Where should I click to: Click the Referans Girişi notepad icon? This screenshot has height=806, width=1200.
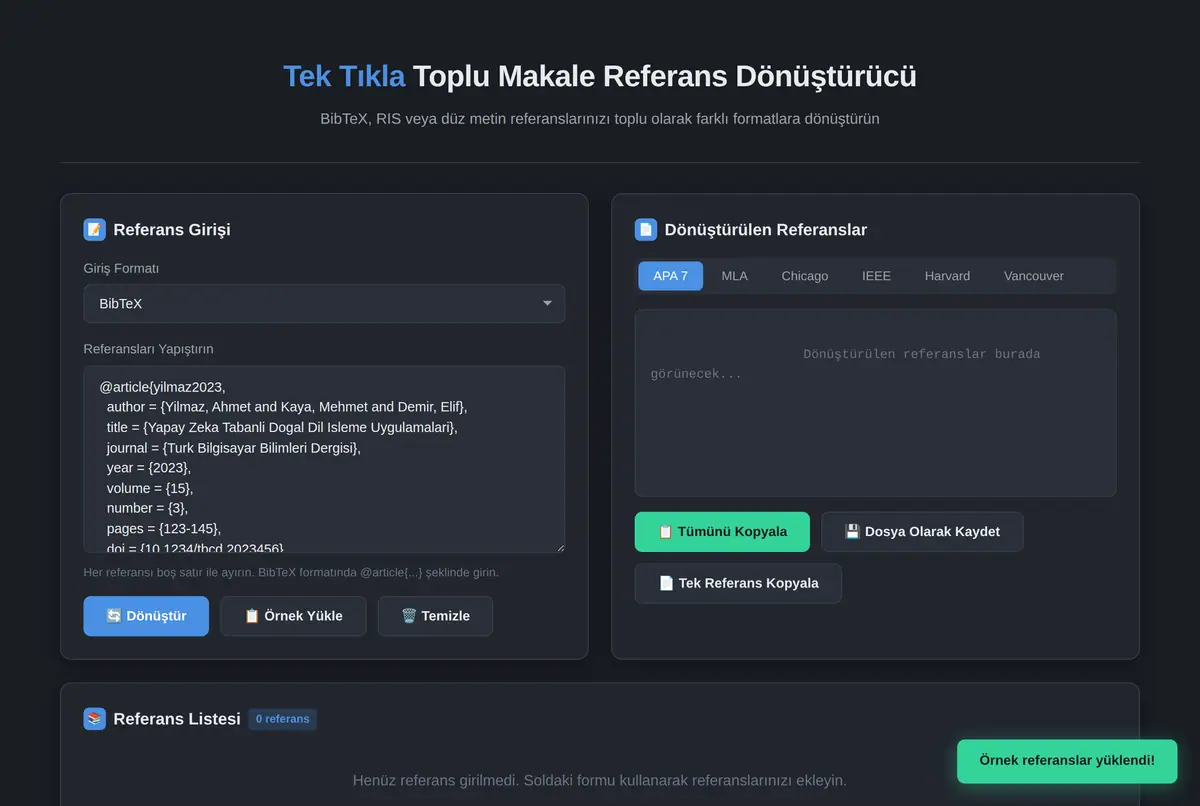pos(94,230)
